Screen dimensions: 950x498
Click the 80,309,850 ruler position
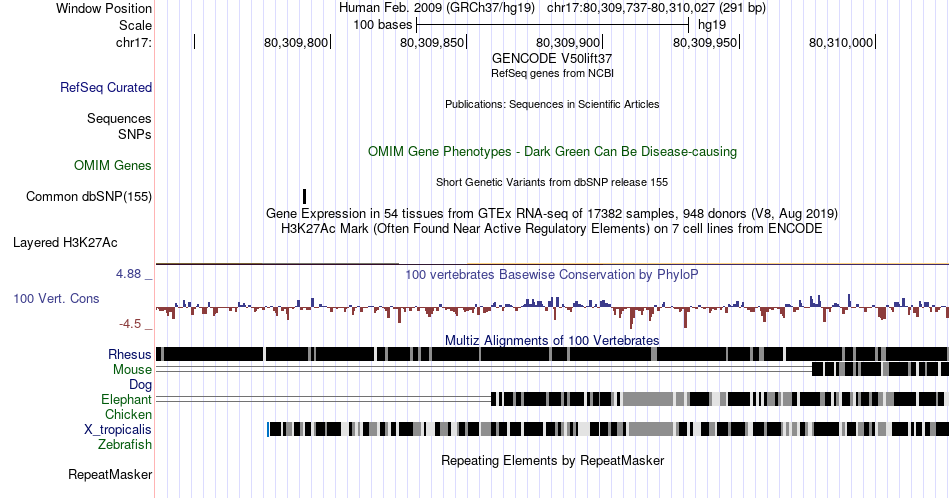click(432, 42)
